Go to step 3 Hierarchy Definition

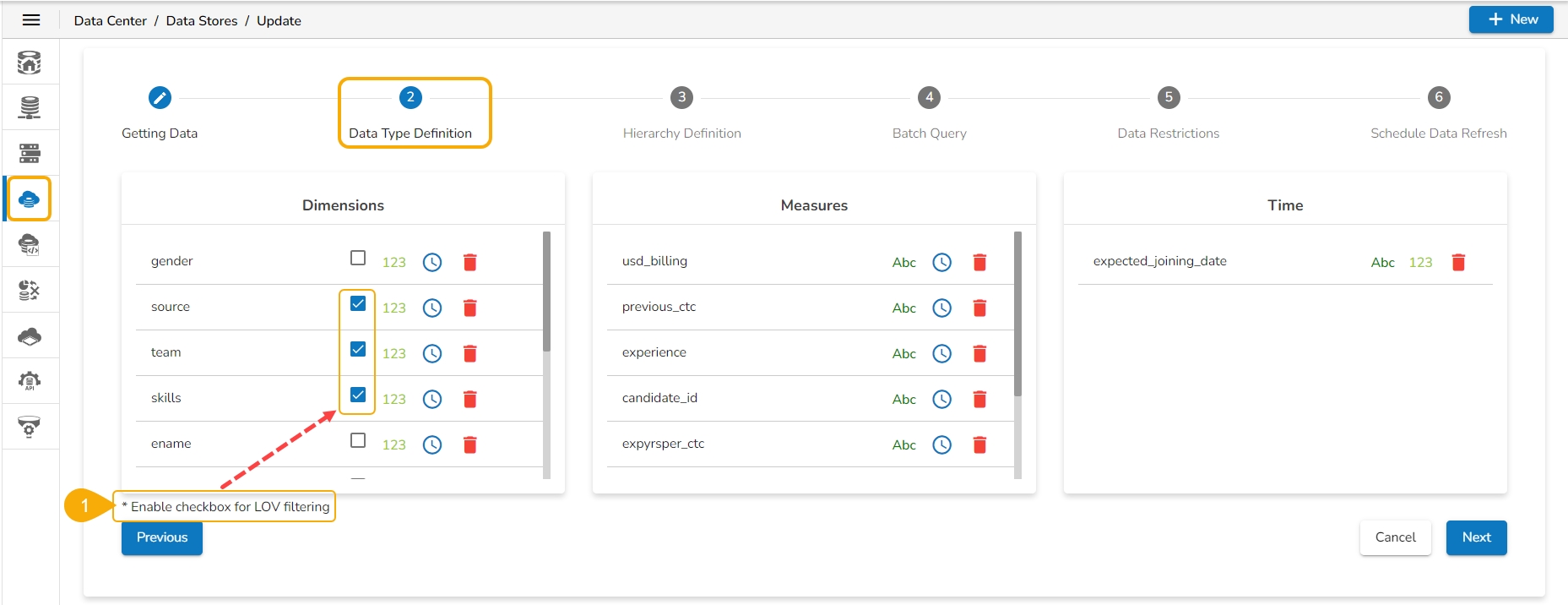681,98
